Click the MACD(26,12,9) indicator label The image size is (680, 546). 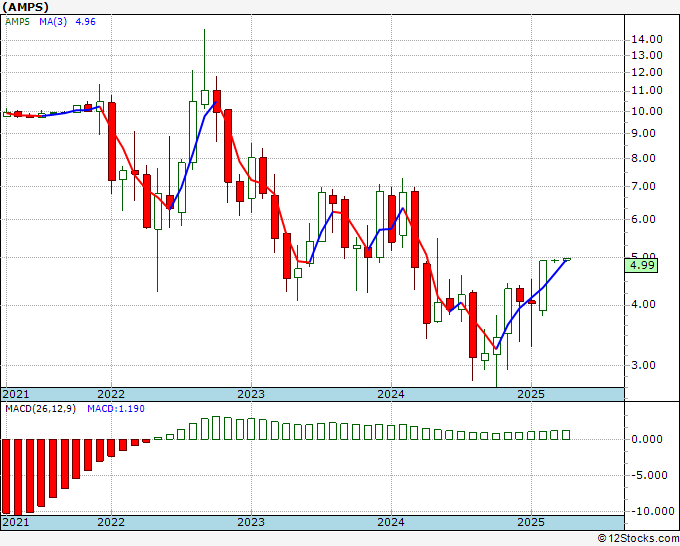(x=40, y=409)
